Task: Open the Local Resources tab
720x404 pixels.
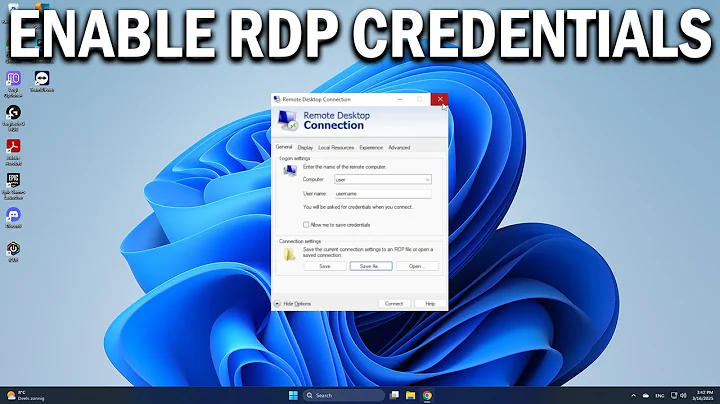Action: 336,147
